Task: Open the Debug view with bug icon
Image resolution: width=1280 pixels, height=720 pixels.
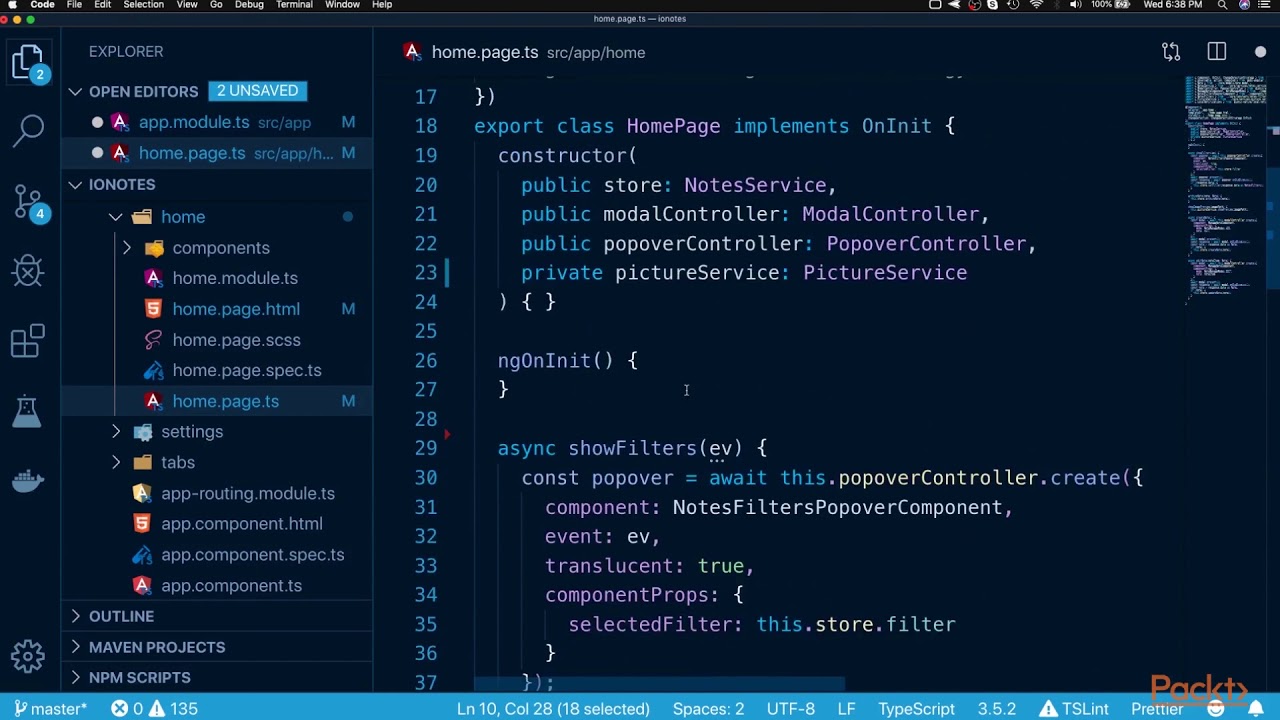Action: pos(28,270)
